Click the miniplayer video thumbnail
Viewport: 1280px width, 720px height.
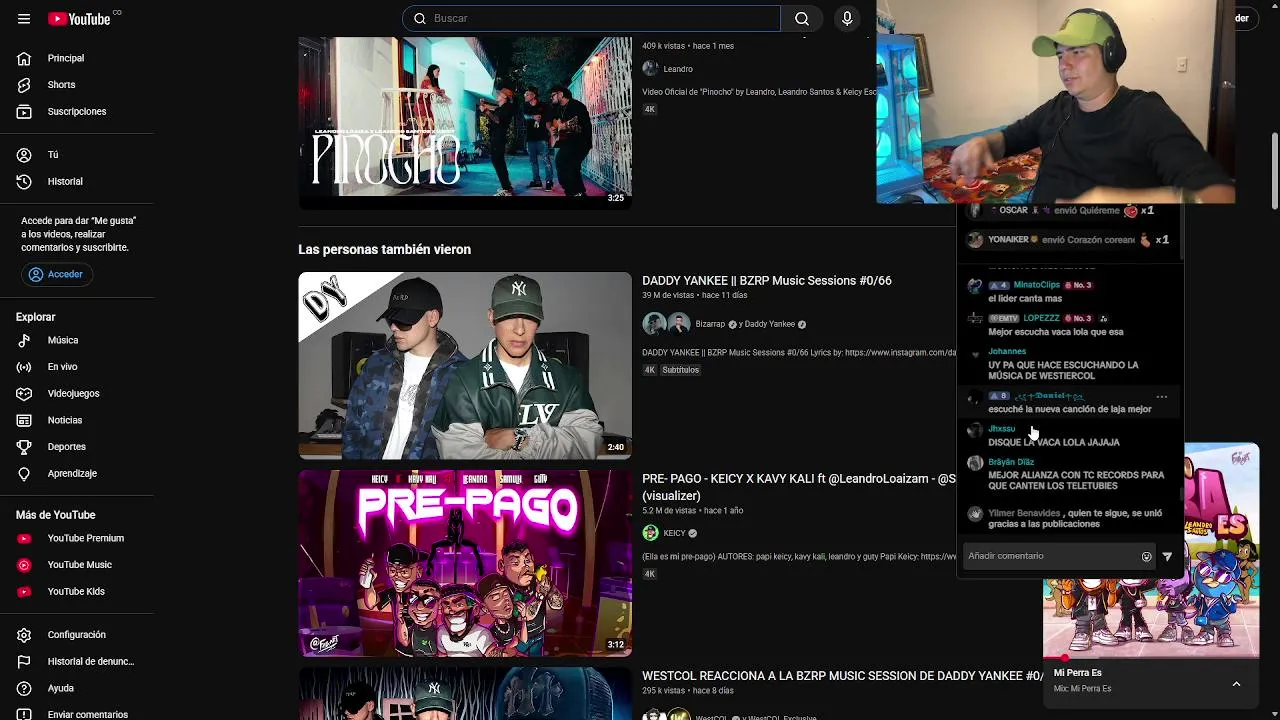coord(1151,550)
